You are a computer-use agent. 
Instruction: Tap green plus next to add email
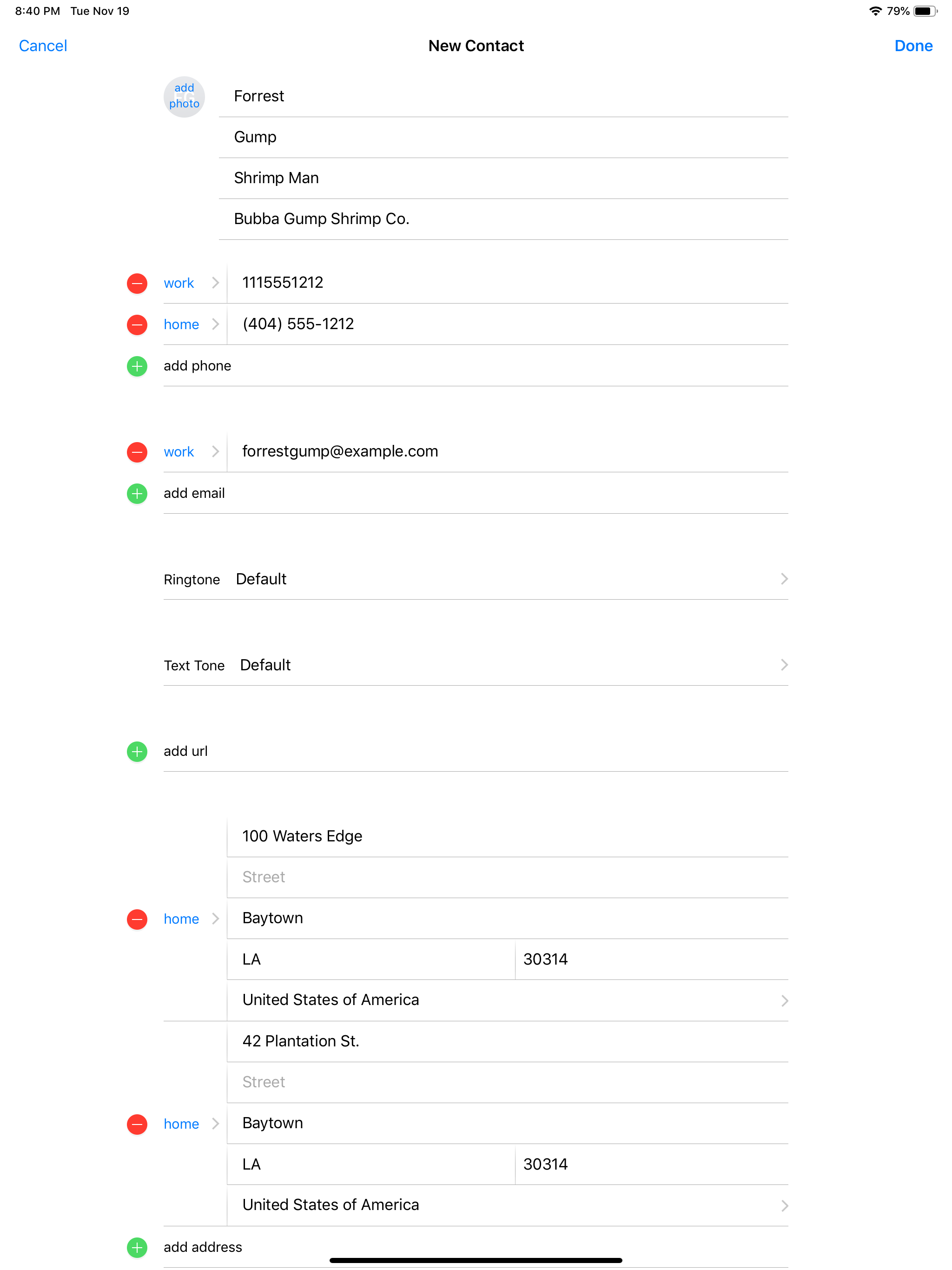[137, 493]
